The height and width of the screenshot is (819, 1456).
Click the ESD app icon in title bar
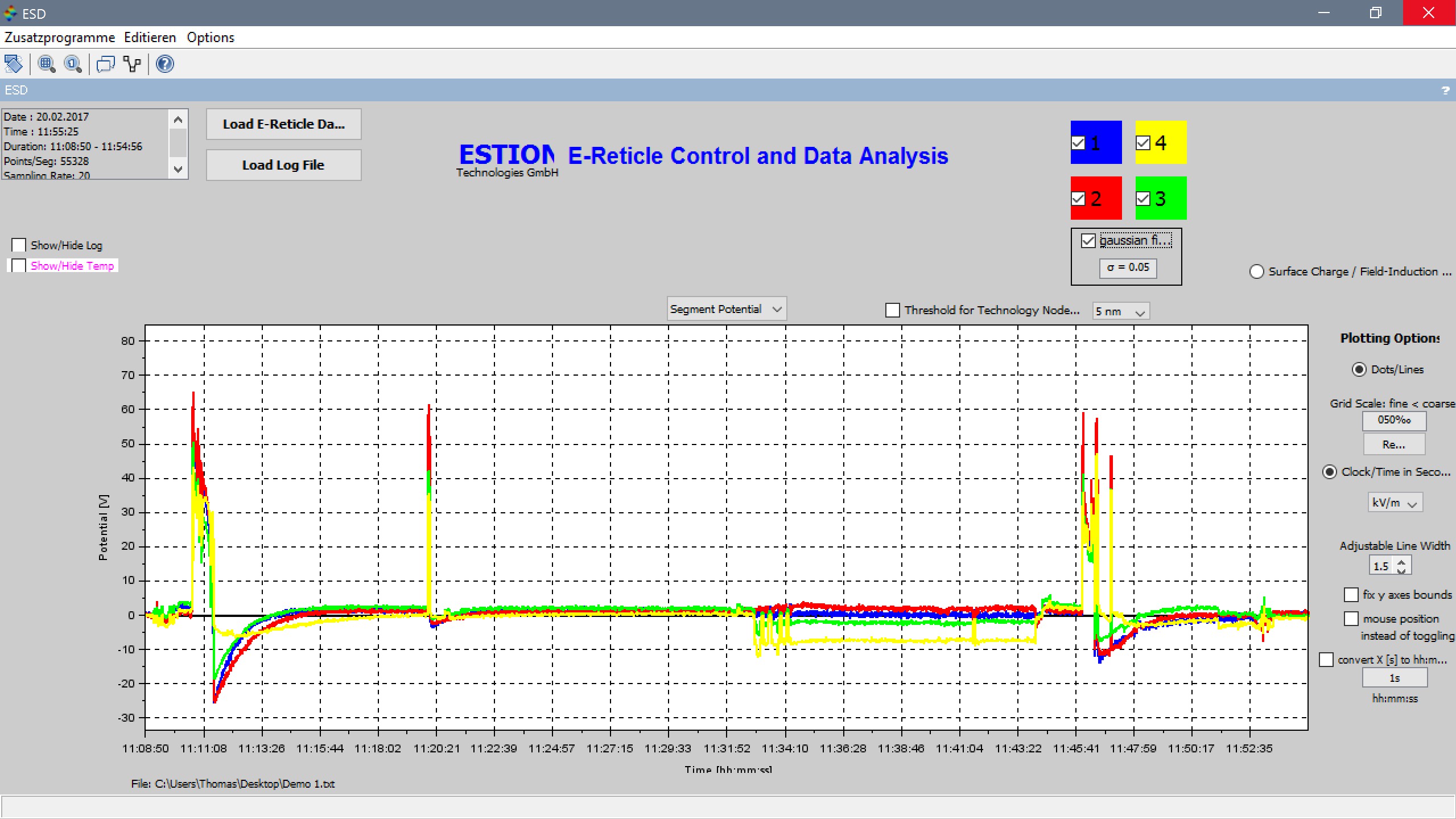(x=10, y=13)
